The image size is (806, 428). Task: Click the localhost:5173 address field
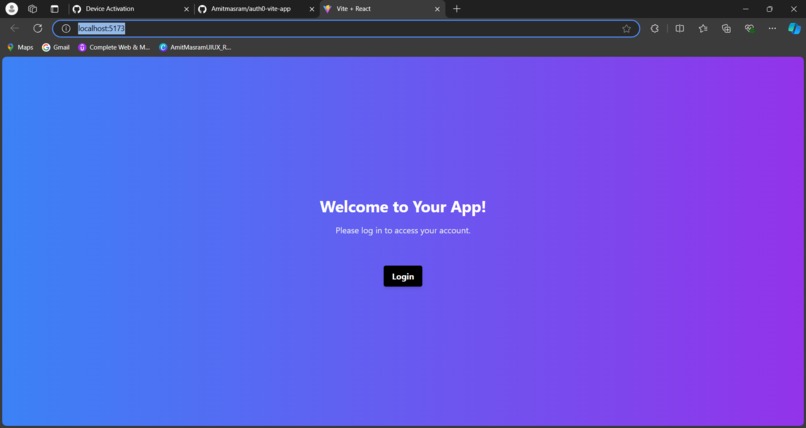346,29
